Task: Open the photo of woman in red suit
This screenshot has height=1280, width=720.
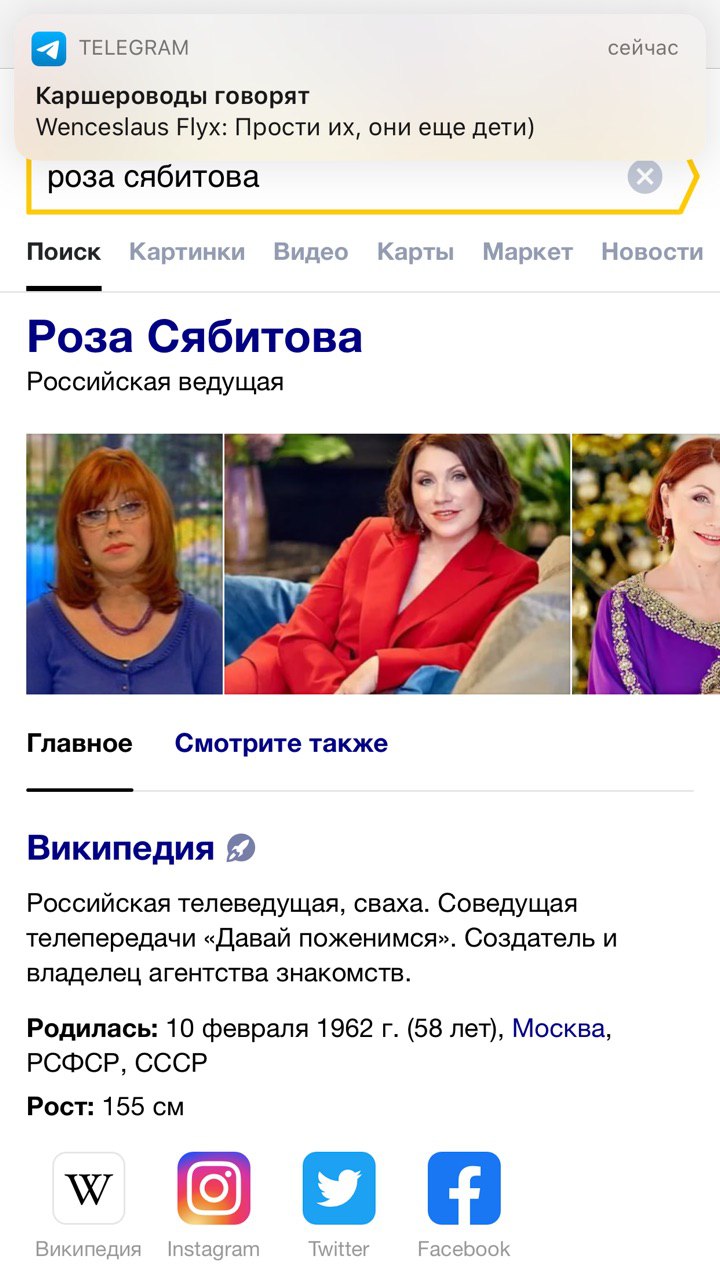Action: 397,564
